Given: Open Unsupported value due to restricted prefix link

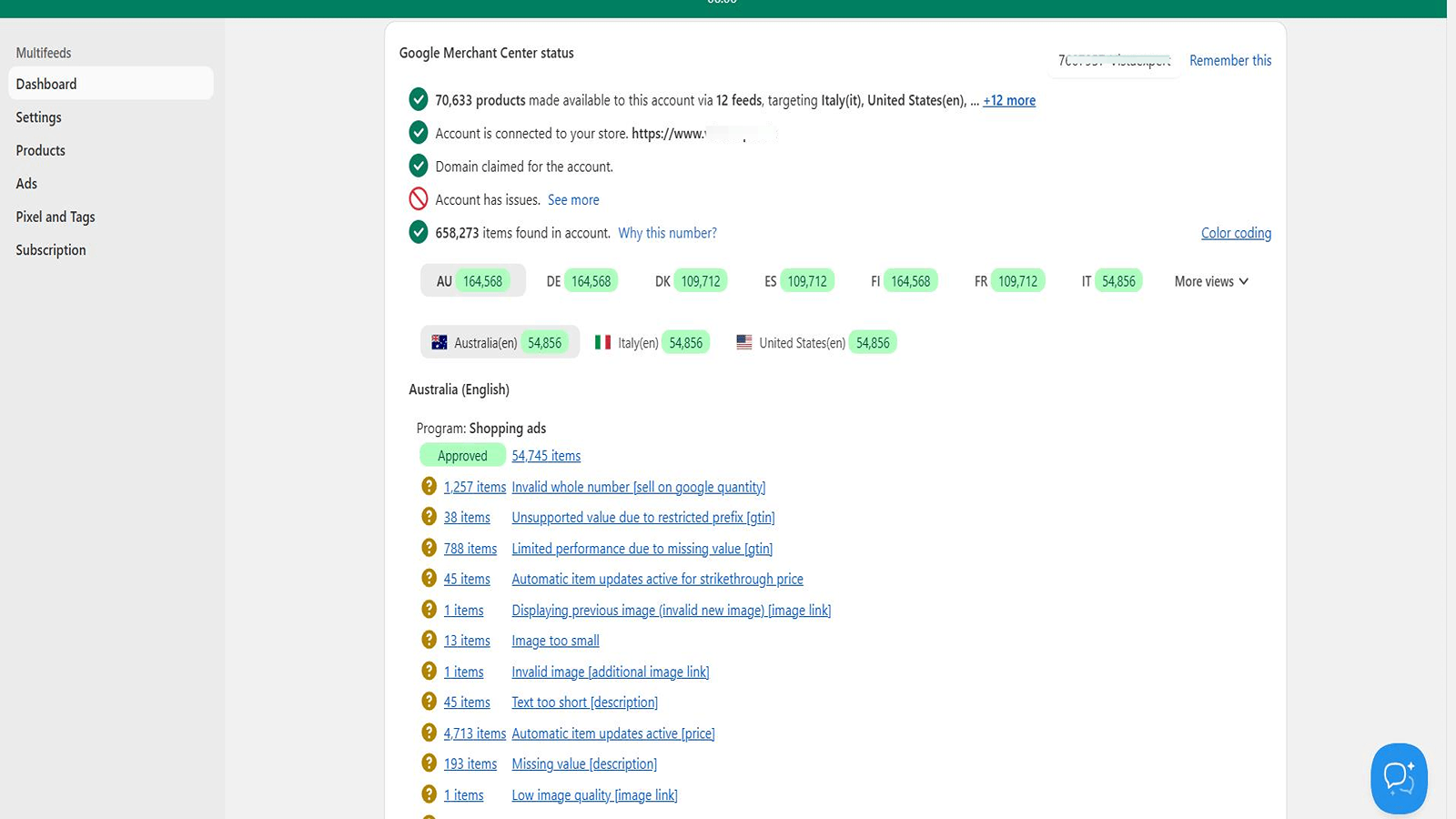Looking at the screenshot, I should click(643, 517).
